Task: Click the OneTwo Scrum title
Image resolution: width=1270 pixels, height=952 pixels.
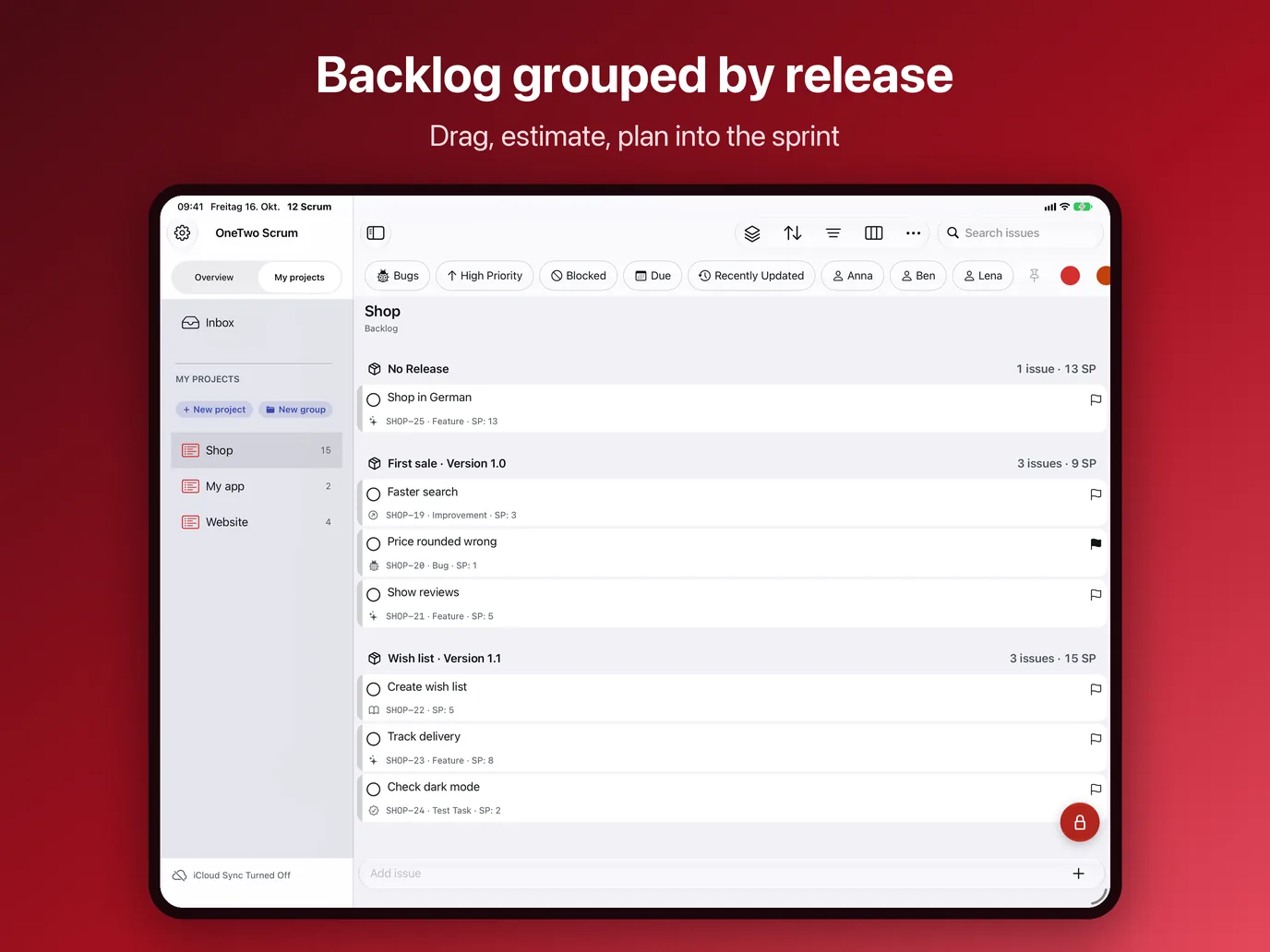Action: tap(257, 233)
